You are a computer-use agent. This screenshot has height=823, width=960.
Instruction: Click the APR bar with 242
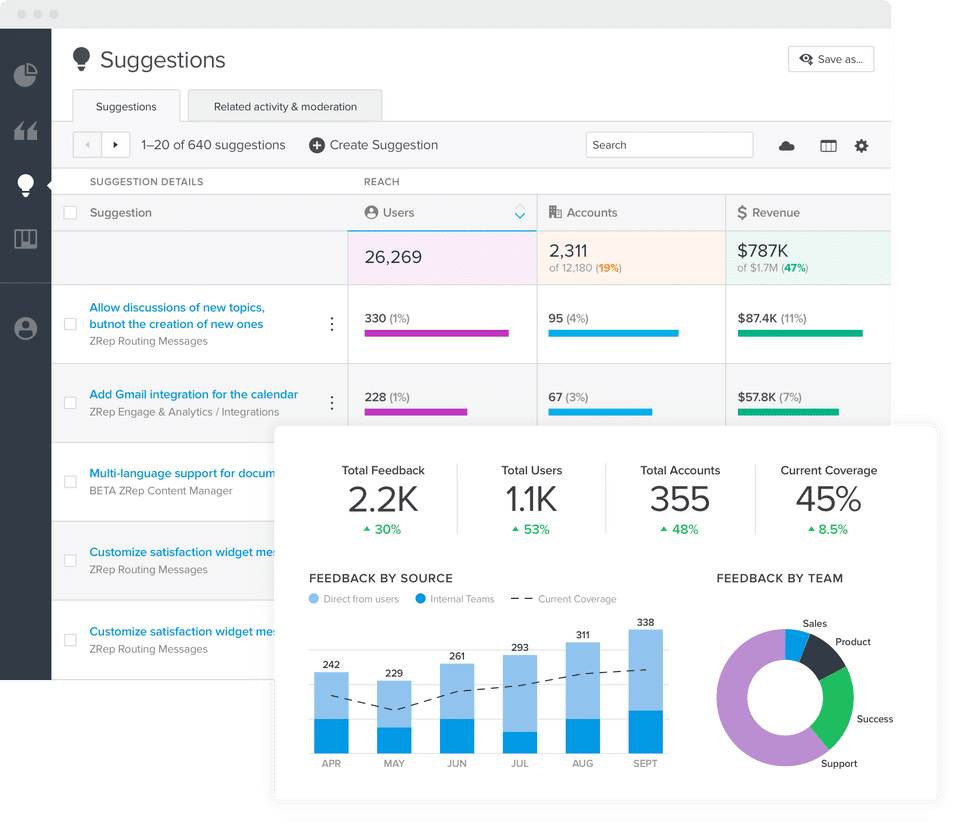click(x=331, y=712)
